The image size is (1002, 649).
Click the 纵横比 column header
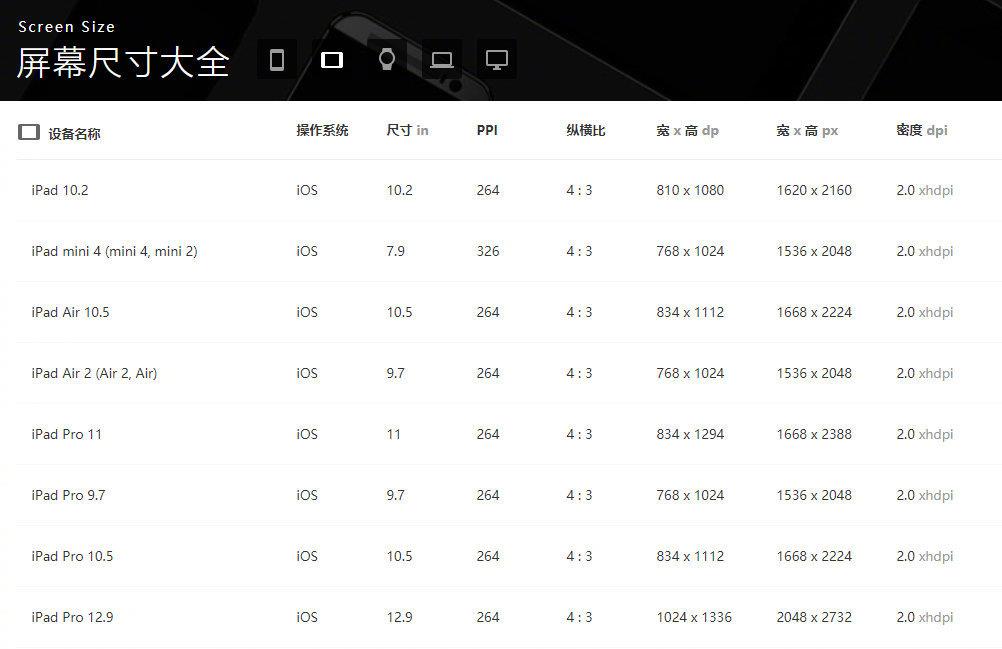(x=586, y=130)
